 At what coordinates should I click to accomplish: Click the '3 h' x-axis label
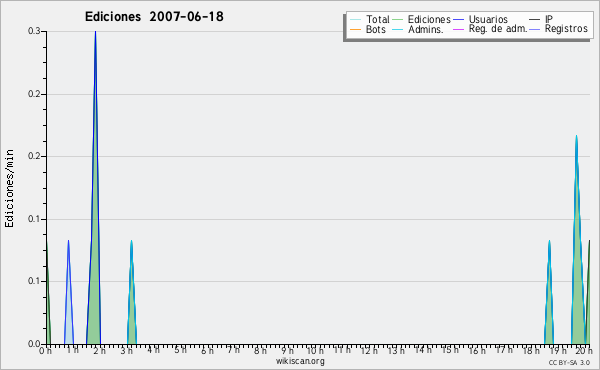tap(126, 350)
